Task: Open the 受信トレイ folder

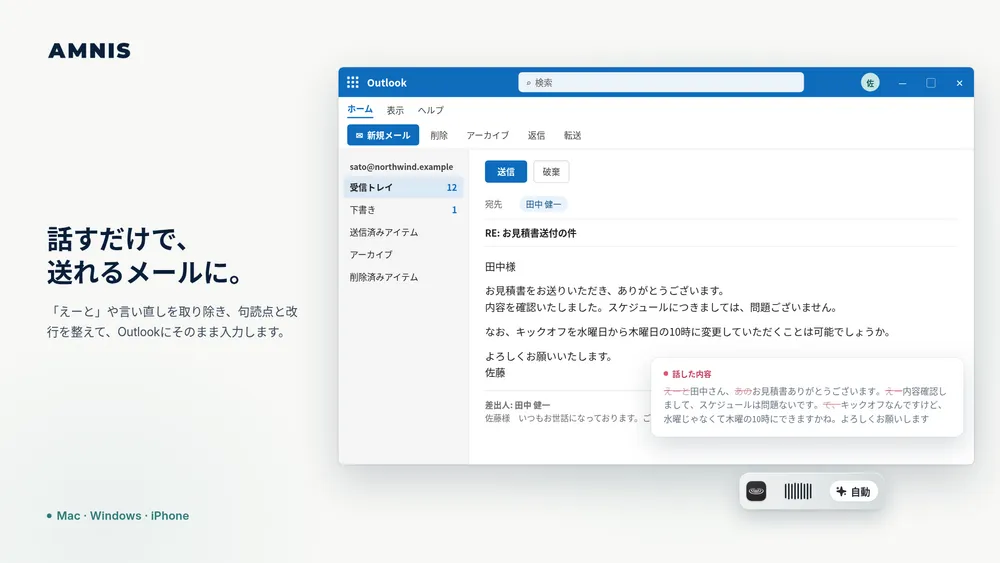Action: 403,187
